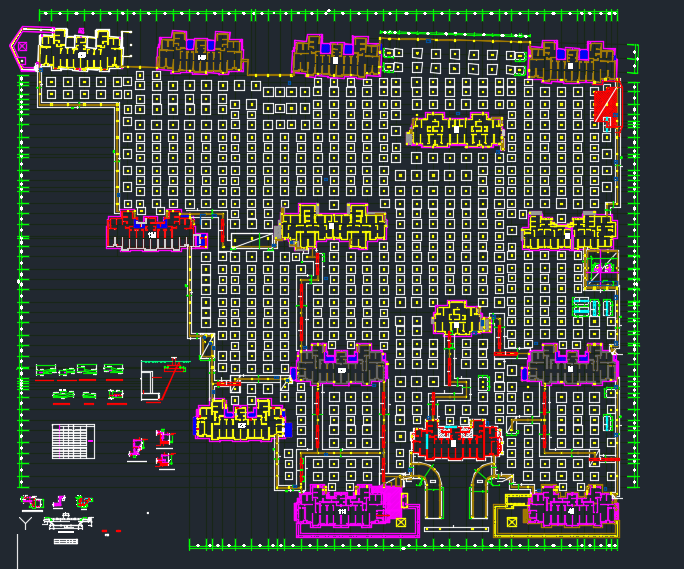The height and width of the screenshot is (569, 684).
Task: Select the green and magenta boxed stair core
Action: coord(602,269)
